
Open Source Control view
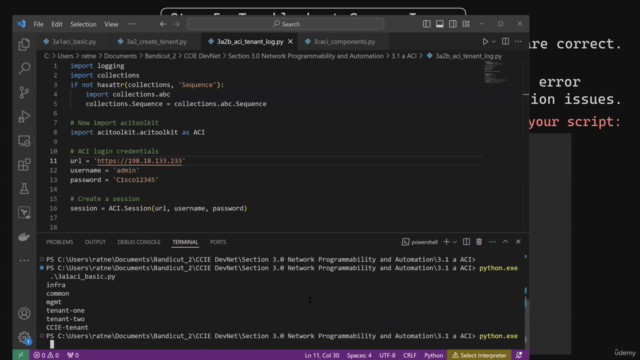pyautogui.click(x=24, y=92)
